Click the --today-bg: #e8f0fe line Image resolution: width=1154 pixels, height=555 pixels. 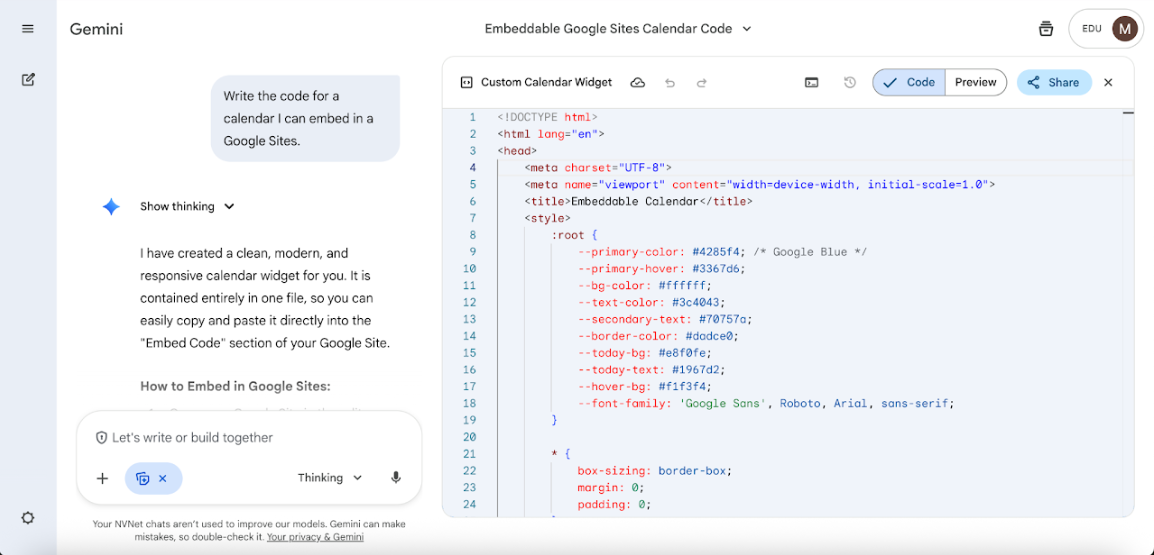645,353
